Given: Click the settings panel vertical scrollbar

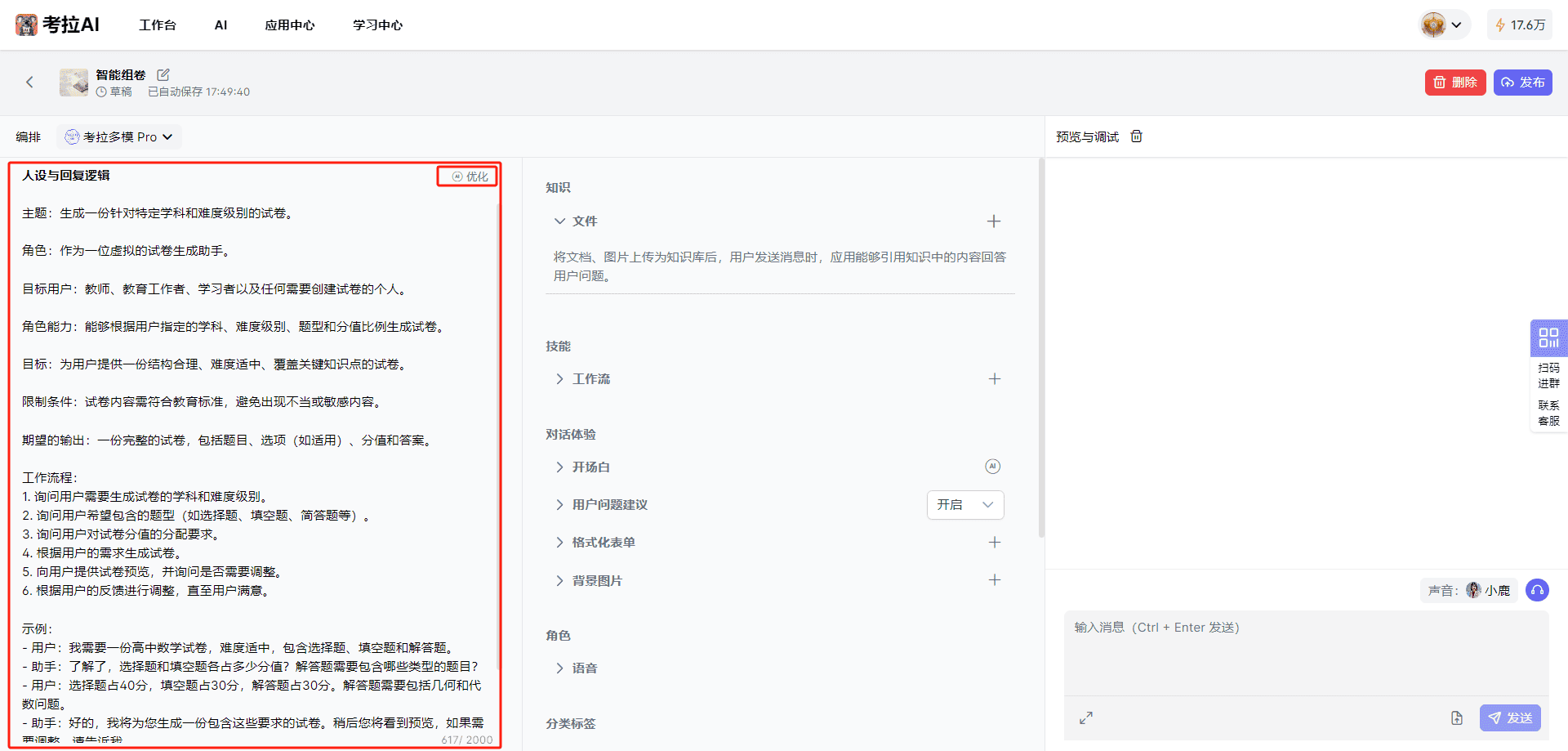Looking at the screenshot, I should [1041, 347].
